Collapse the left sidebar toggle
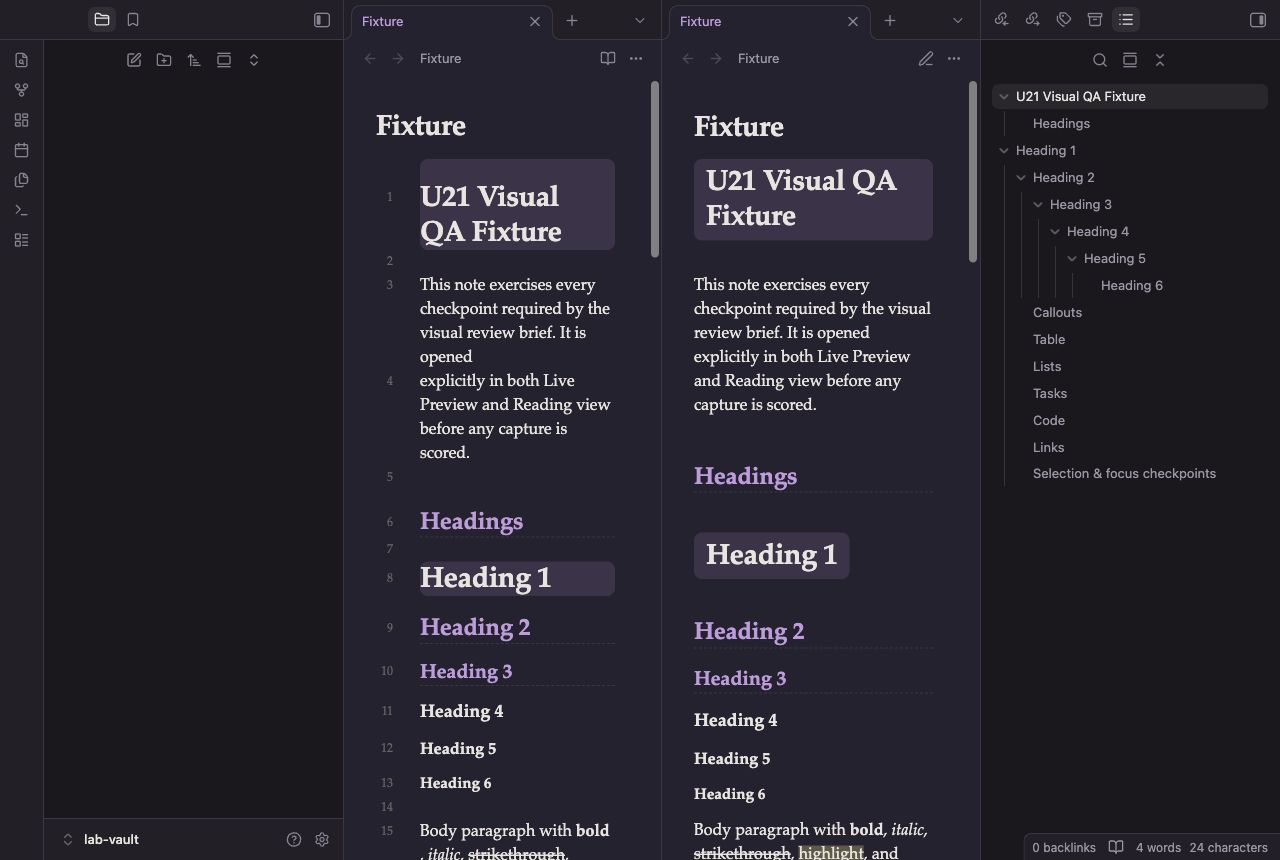The width and height of the screenshot is (1280, 860). (x=322, y=20)
